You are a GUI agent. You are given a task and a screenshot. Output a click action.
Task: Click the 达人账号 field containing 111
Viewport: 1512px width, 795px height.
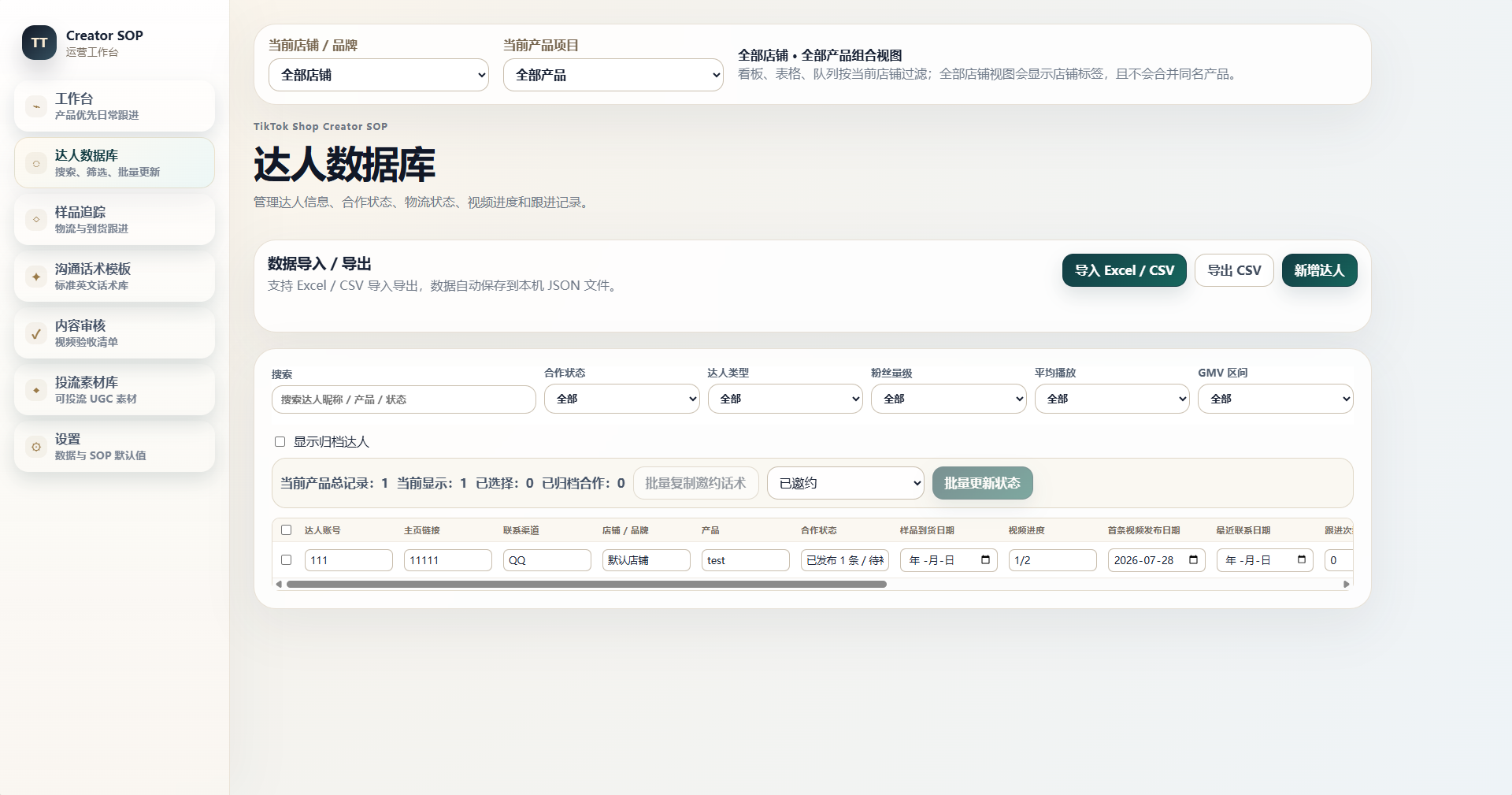click(x=349, y=560)
